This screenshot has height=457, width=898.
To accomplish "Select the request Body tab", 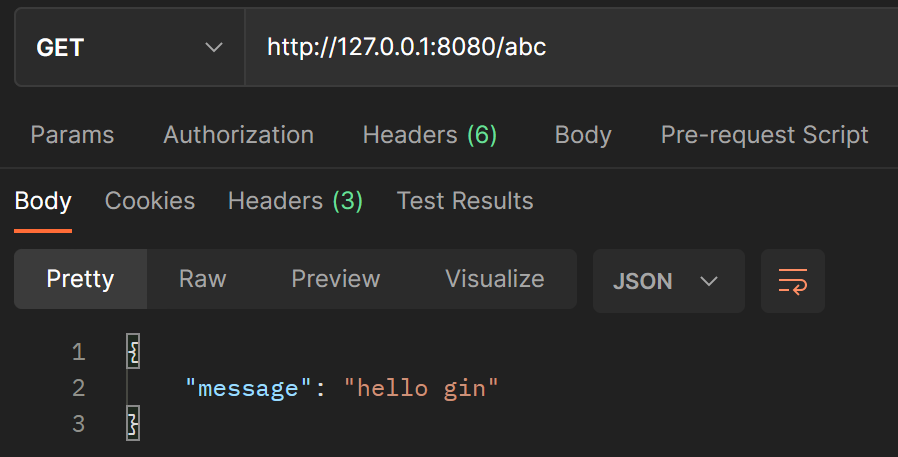I will [583, 135].
